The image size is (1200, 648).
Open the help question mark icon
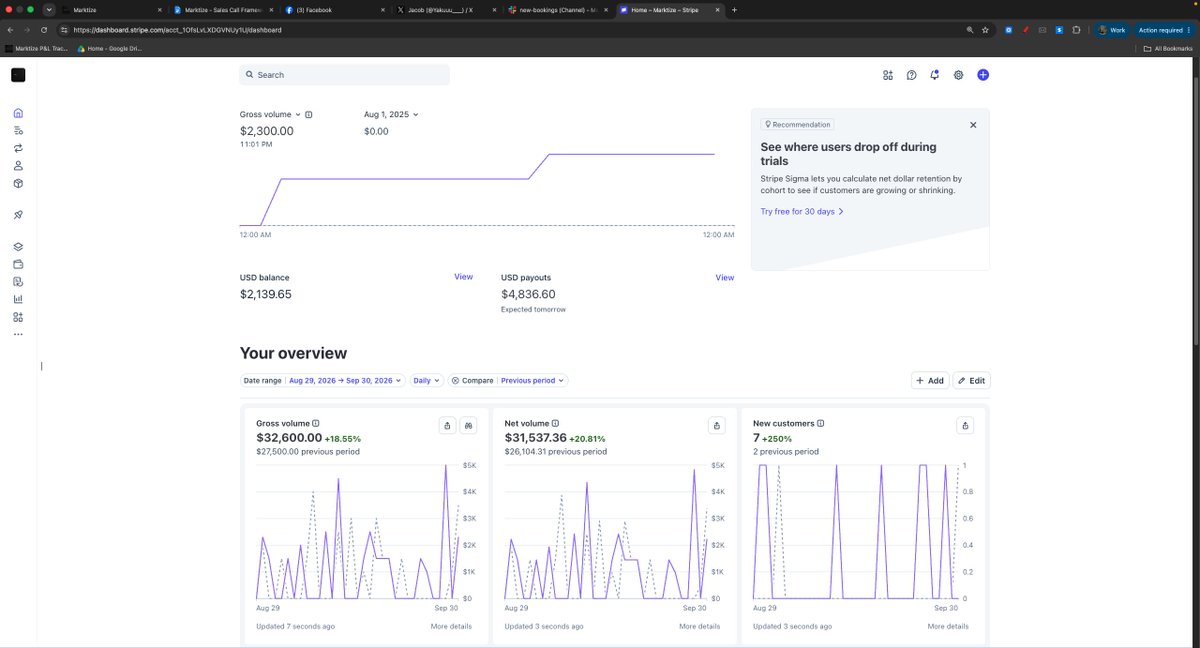pyautogui.click(x=912, y=75)
